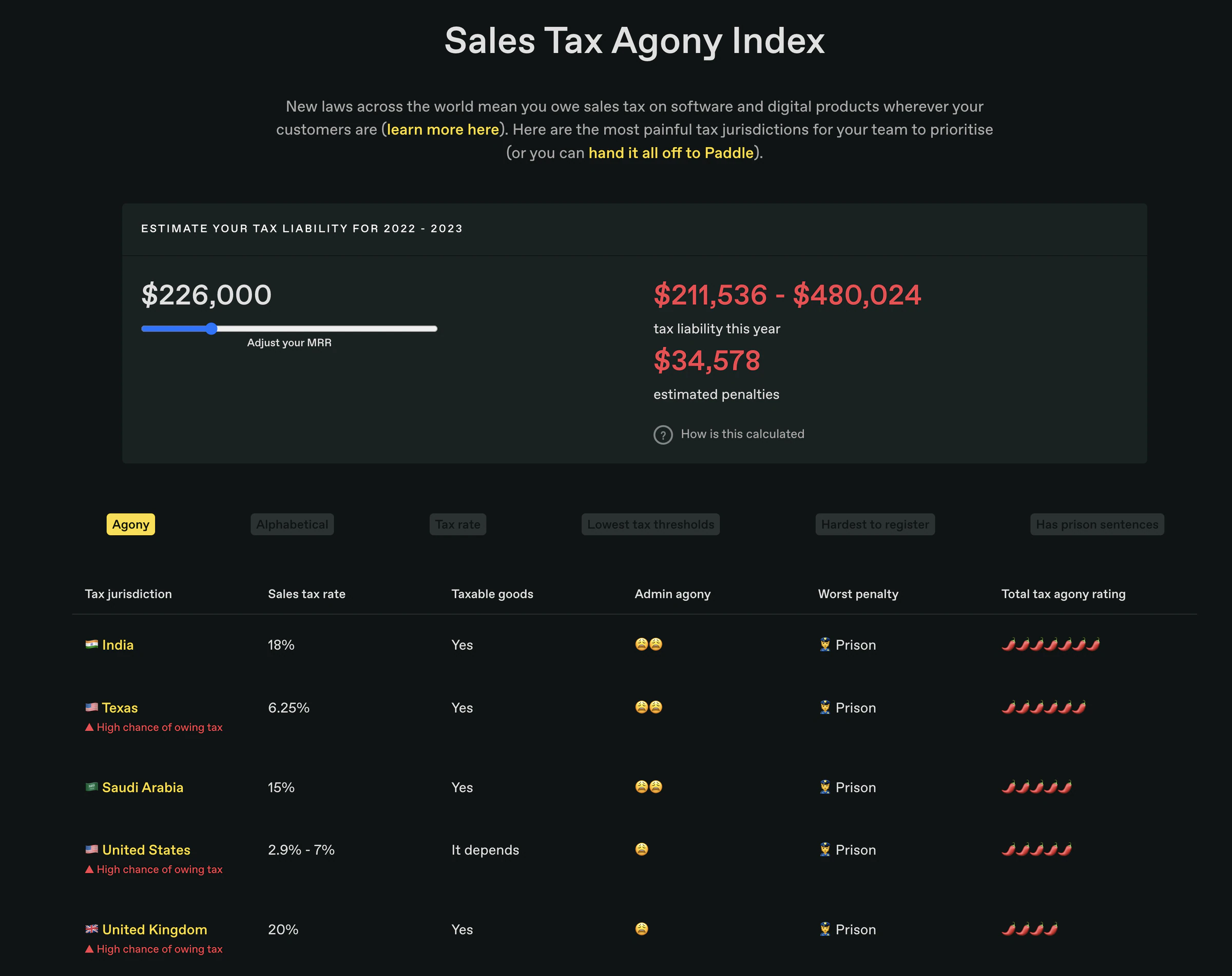Click warning triangle under United Kingdom
This screenshot has width=1232, height=976.
(x=89, y=949)
